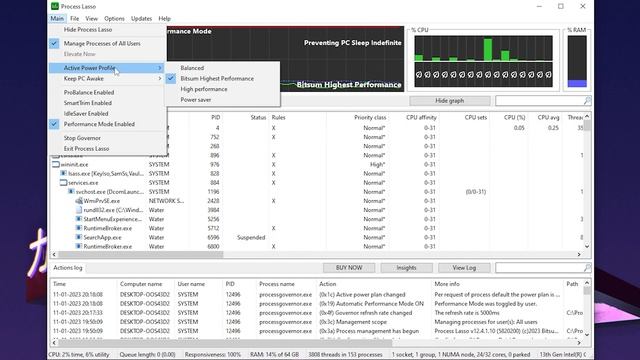Click the Process Lasso title bar icon
640x360 pixels.
(x=55, y=6)
